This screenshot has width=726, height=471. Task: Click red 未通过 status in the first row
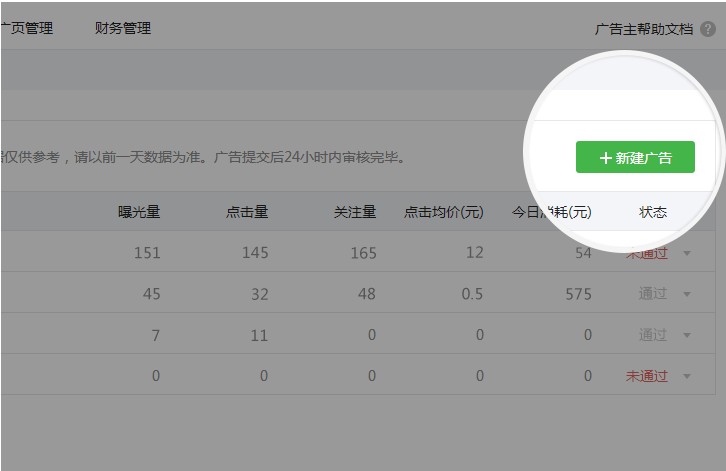click(647, 253)
